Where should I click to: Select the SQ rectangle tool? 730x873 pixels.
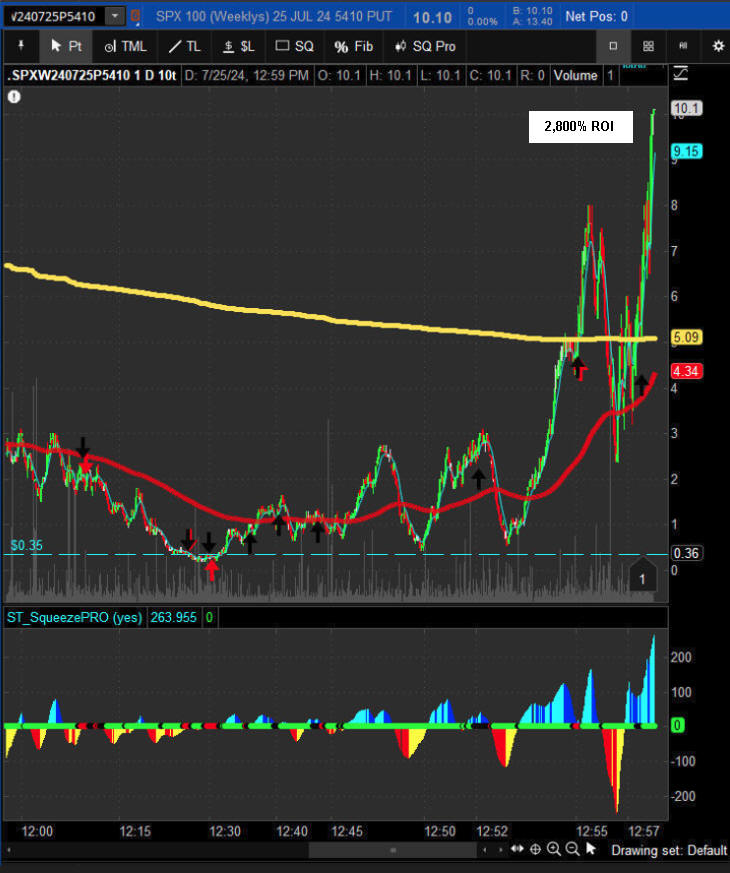point(295,46)
